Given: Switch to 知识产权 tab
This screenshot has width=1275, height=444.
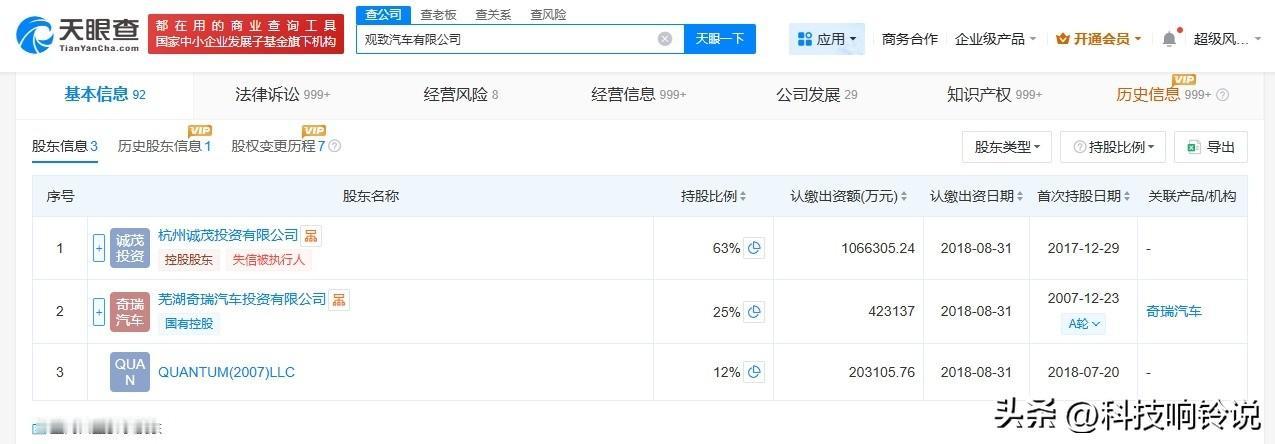Looking at the screenshot, I should 994,94.
